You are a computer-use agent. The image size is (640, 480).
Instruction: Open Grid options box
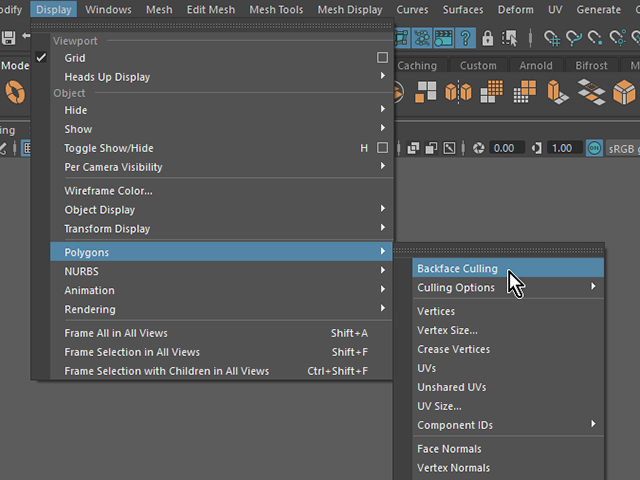[x=382, y=58]
